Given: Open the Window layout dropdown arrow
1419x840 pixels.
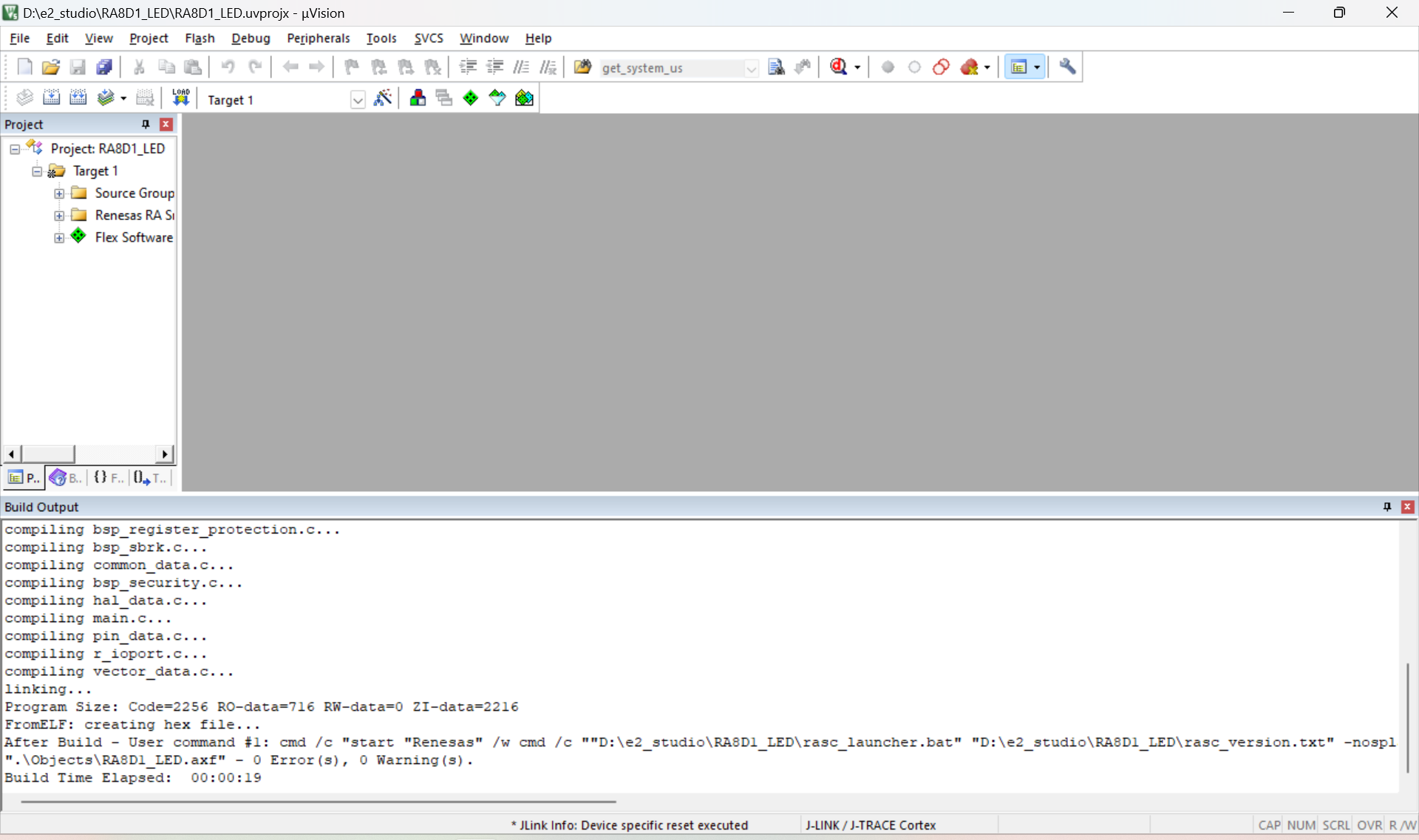Looking at the screenshot, I should point(1037,67).
